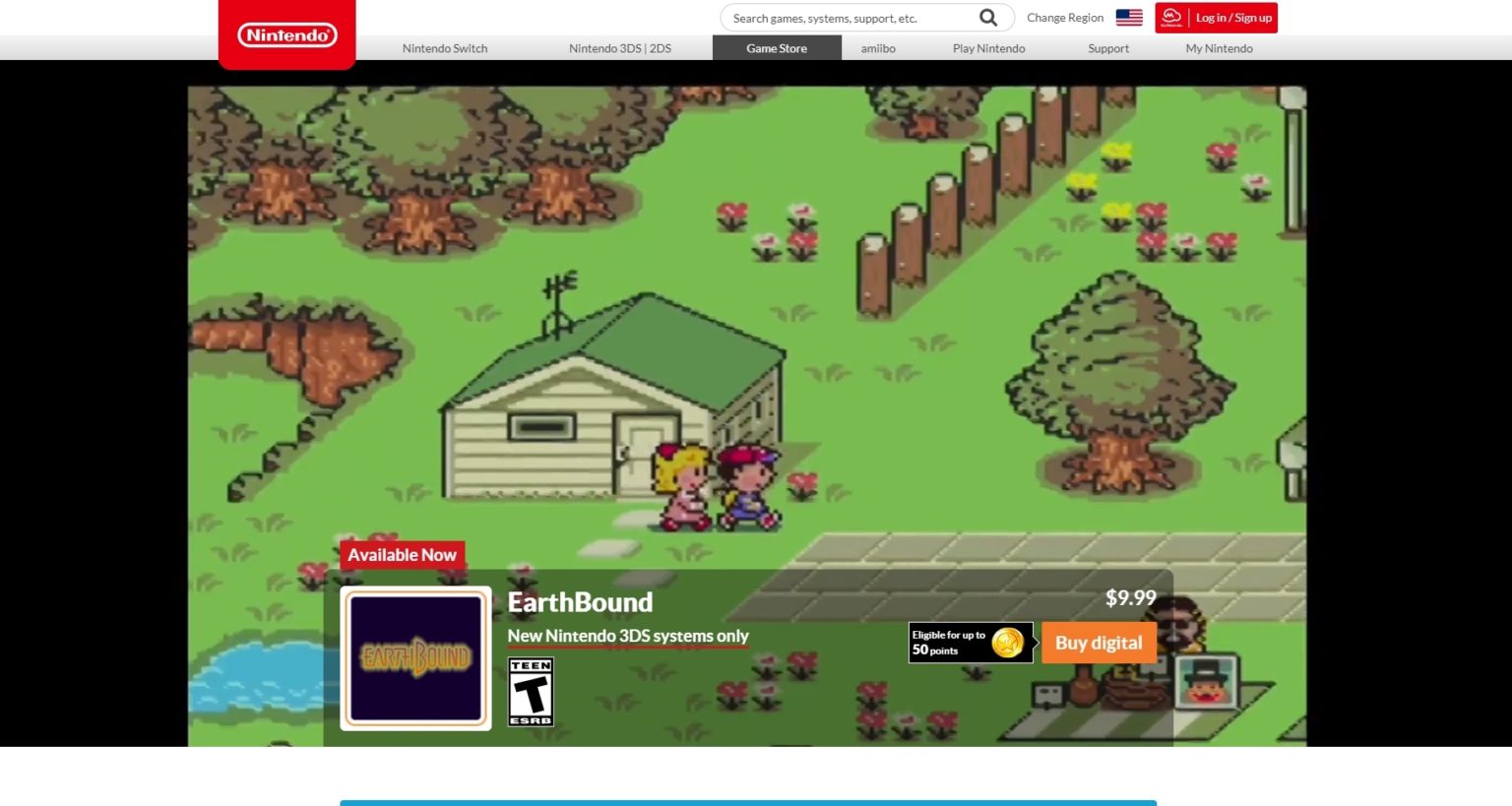Click the Nintendo logo

(287, 35)
